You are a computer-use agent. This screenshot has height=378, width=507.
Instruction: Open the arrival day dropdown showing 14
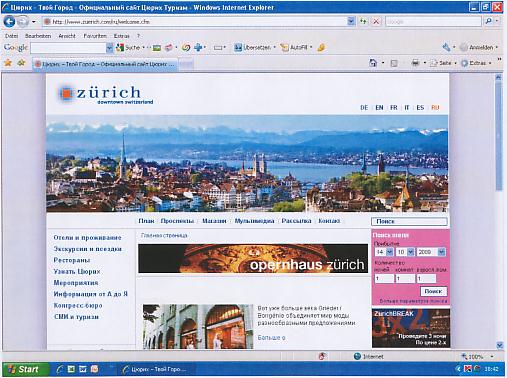point(385,252)
